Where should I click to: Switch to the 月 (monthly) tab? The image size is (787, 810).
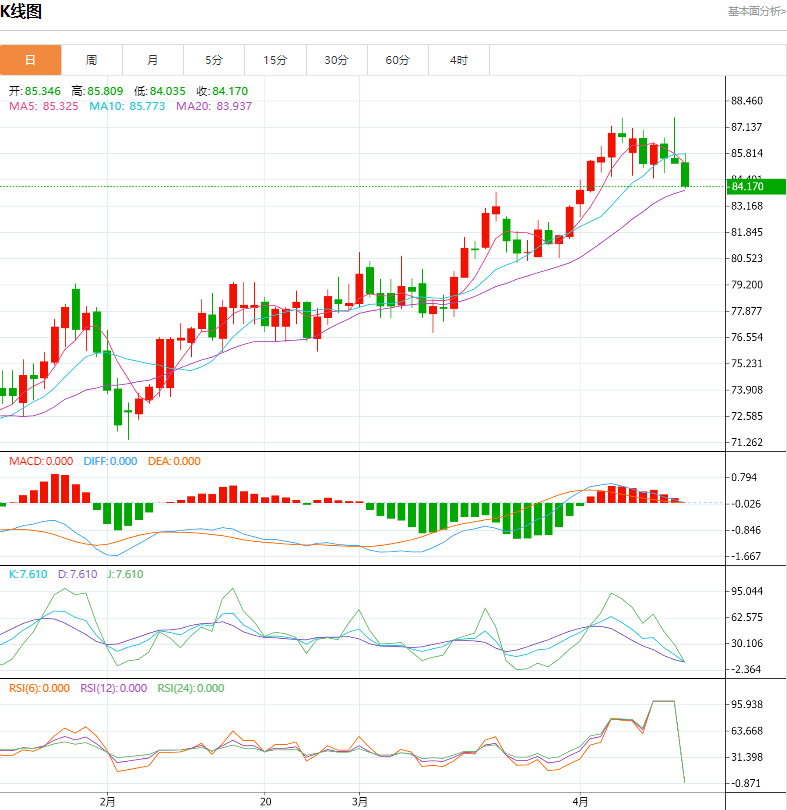153,60
